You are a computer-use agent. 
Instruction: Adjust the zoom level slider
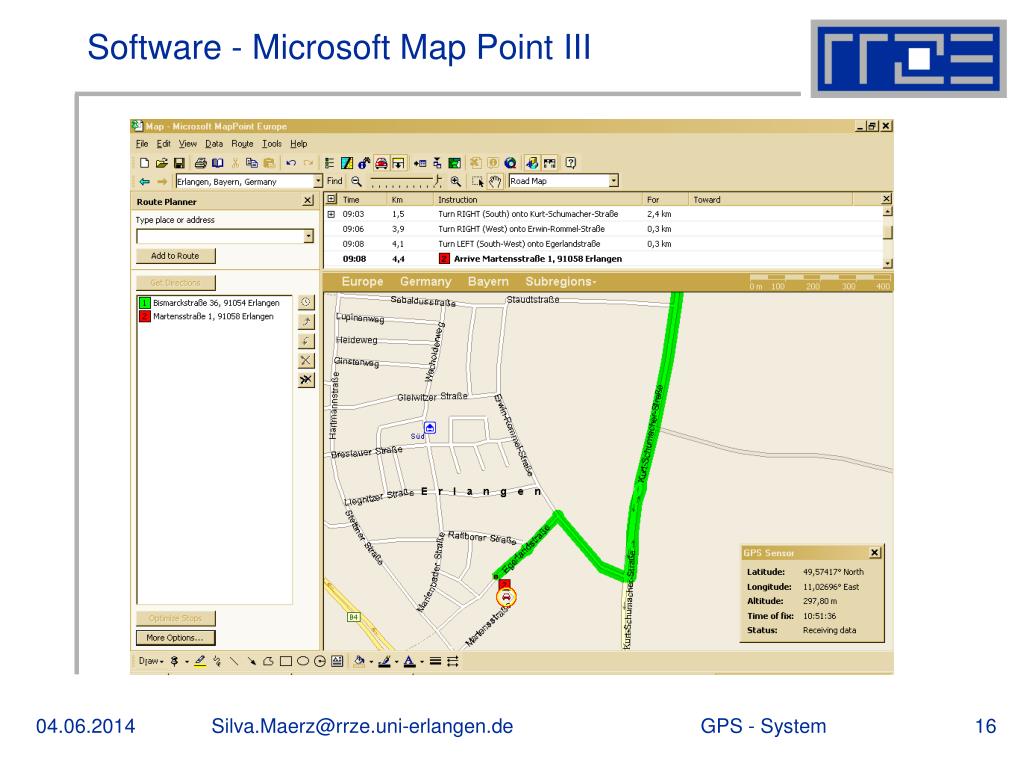pyautogui.click(x=405, y=182)
